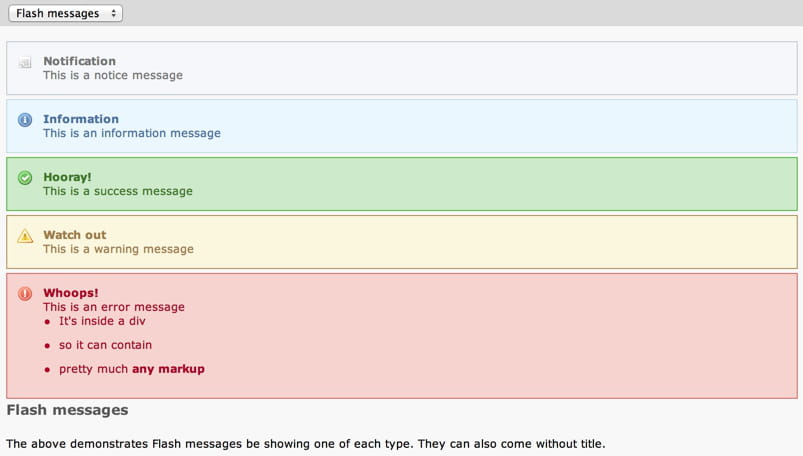Click the green success checkmark icon

click(25, 178)
